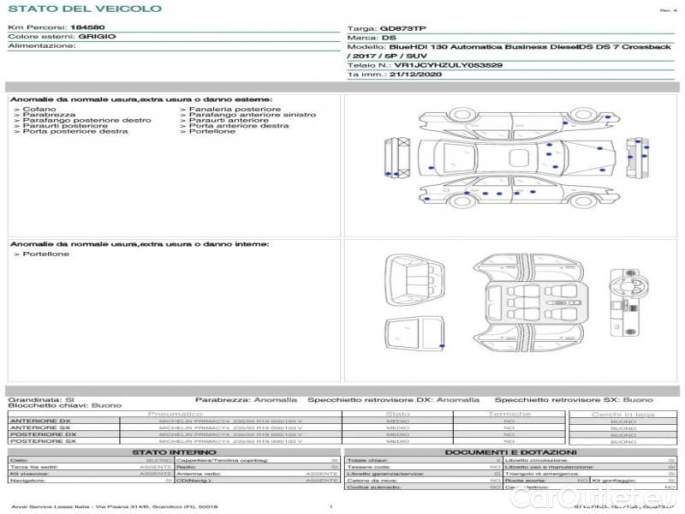This screenshot has height=514, width=685.
Task: Click 'Portellone' in the external anomalies list
Action: coord(212,131)
